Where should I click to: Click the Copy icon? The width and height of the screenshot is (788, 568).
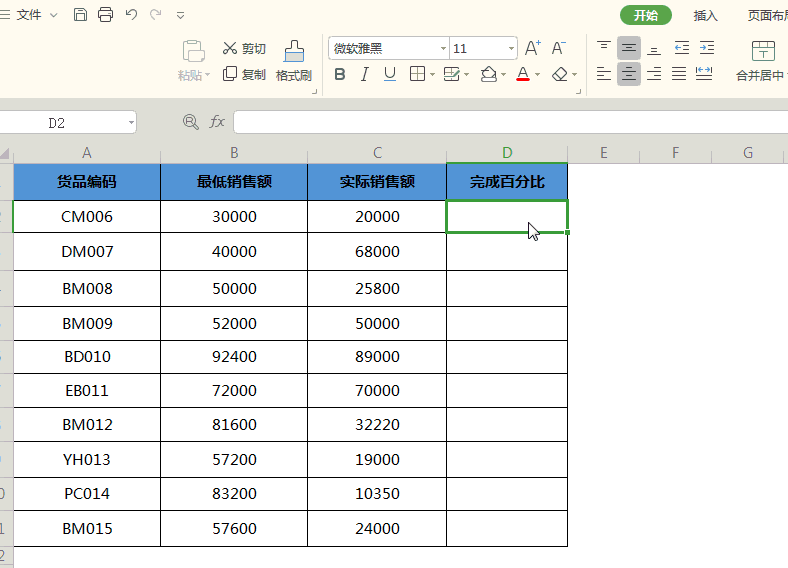pyautogui.click(x=230, y=74)
